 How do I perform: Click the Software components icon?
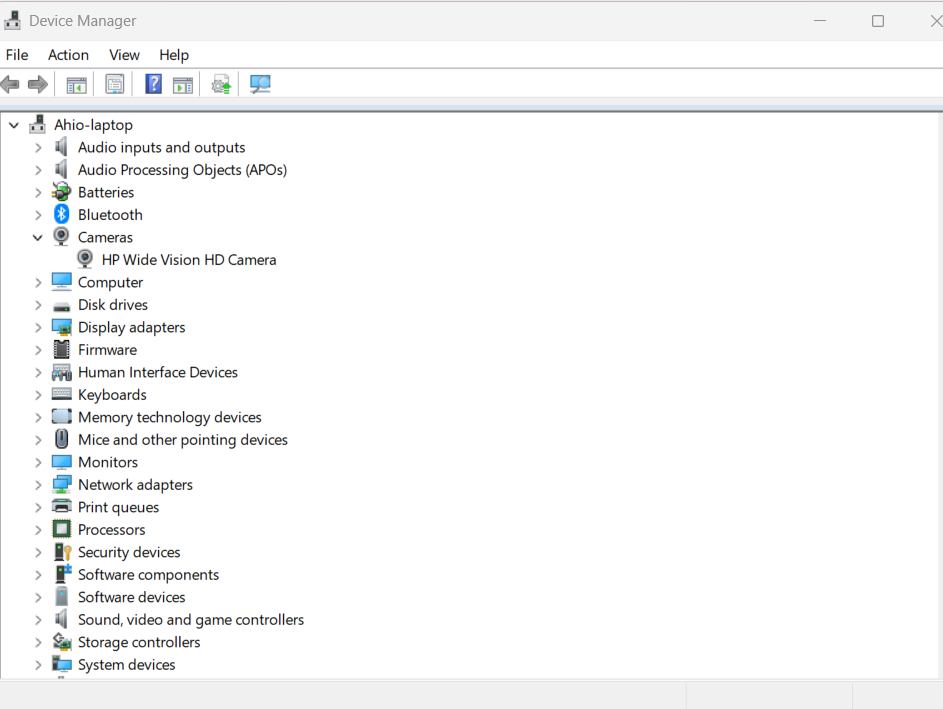pyautogui.click(x=63, y=574)
